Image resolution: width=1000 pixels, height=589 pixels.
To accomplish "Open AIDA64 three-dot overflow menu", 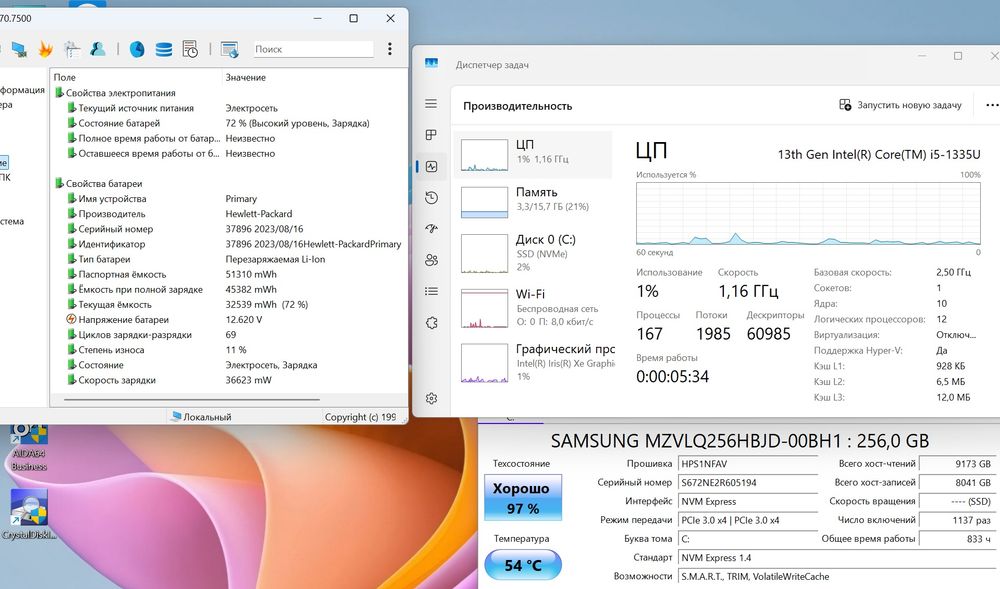I will (x=390, y=49).
